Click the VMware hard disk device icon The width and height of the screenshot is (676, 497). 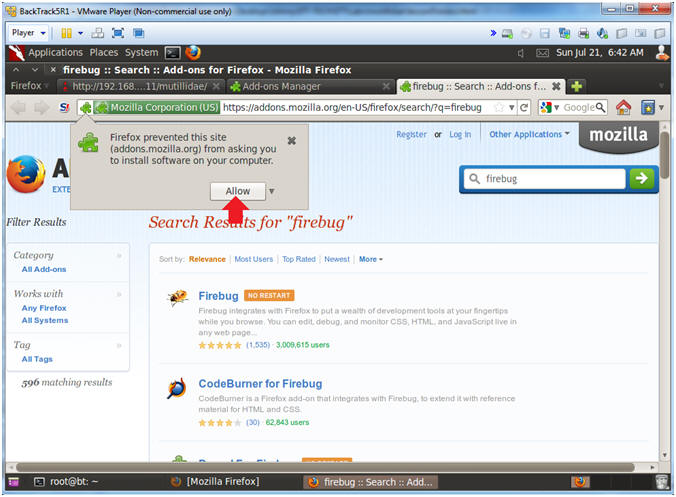[507, 33]
